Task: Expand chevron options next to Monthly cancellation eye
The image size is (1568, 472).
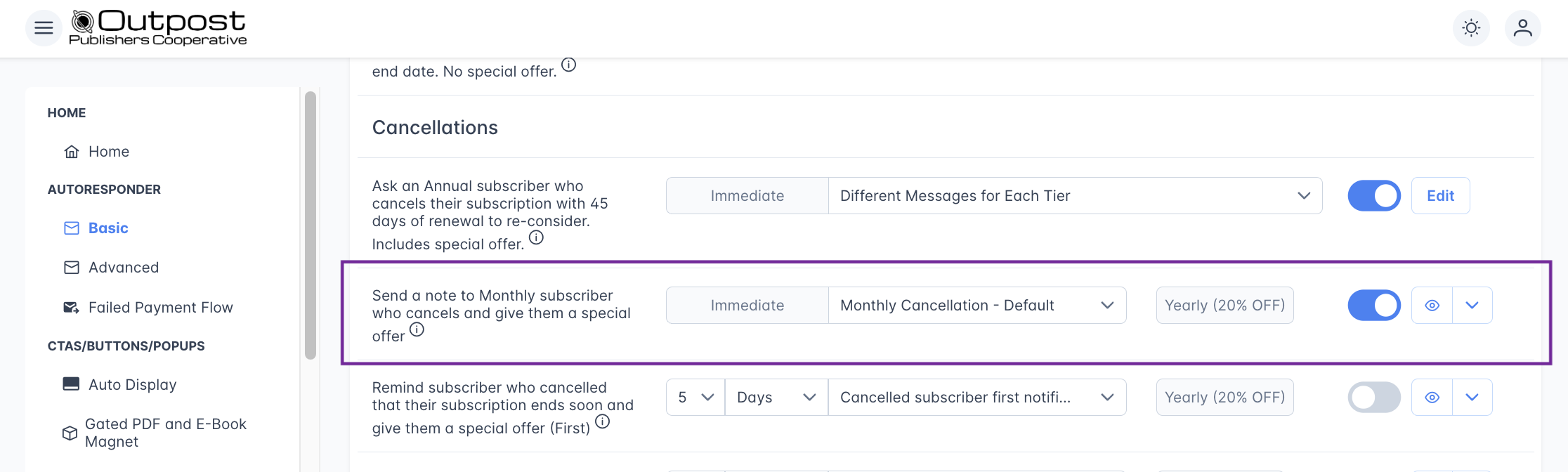Action: tap(1472, 306)
